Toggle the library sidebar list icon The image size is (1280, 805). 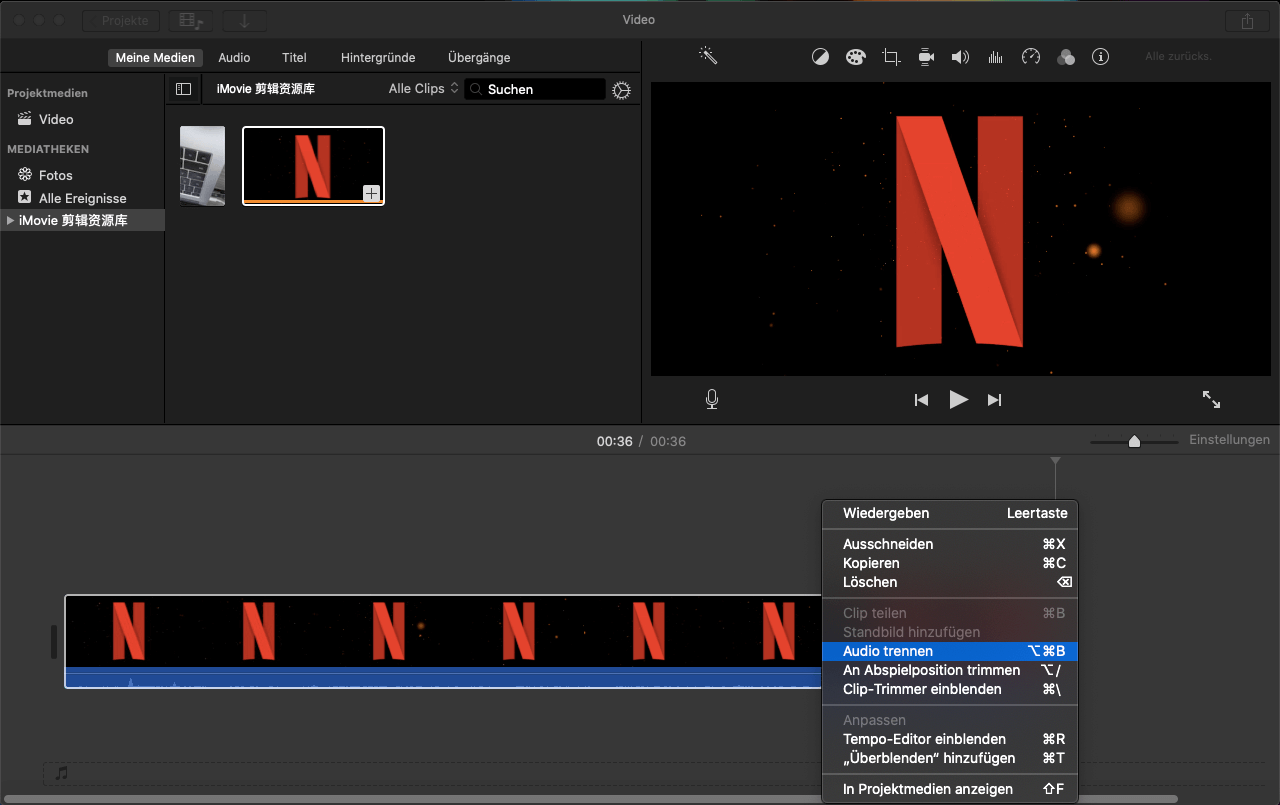tap(183, 89)
